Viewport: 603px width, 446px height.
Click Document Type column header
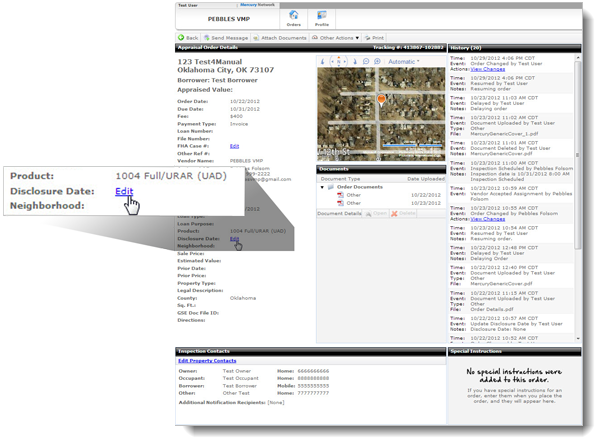(340, 179)
